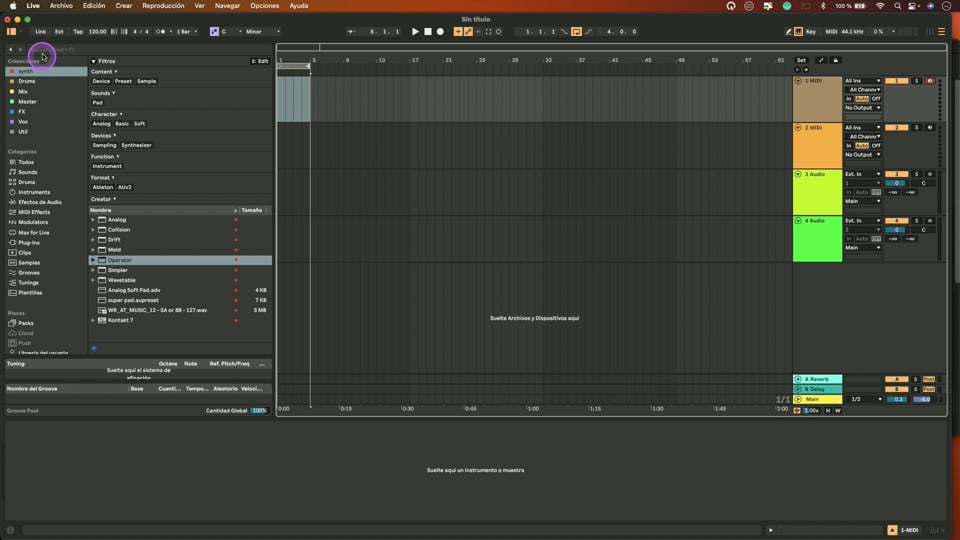Open the hamburger view menu at top right
960x540 pixels.
pyautogui.click(x=942, y=31)
